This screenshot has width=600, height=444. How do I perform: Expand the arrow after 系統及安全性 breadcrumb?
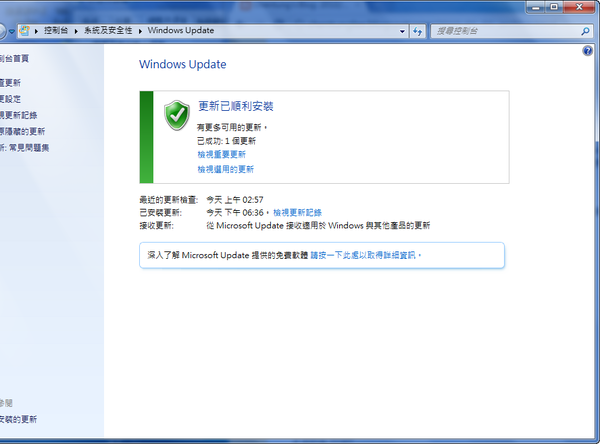(x=140, y=31)
